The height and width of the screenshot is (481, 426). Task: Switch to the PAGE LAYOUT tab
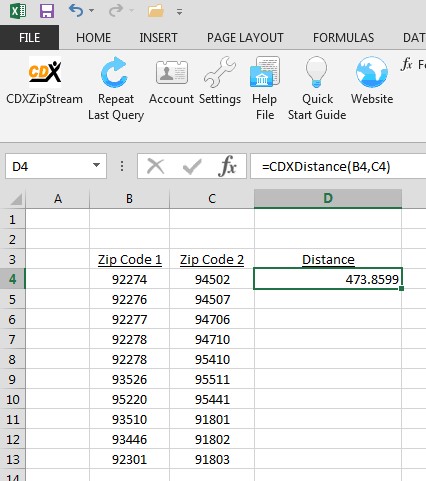[x=245, y=37]
